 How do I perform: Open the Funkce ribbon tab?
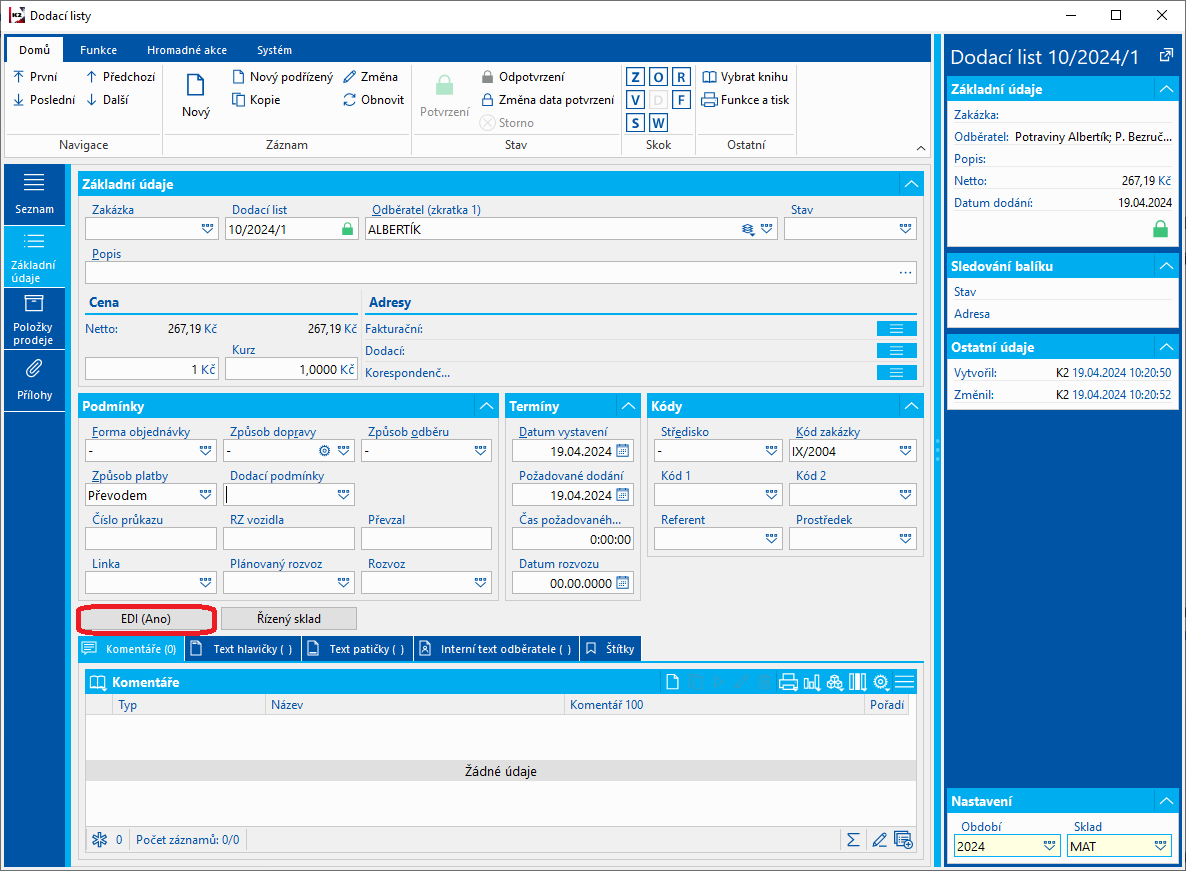(x=98, y=50)
